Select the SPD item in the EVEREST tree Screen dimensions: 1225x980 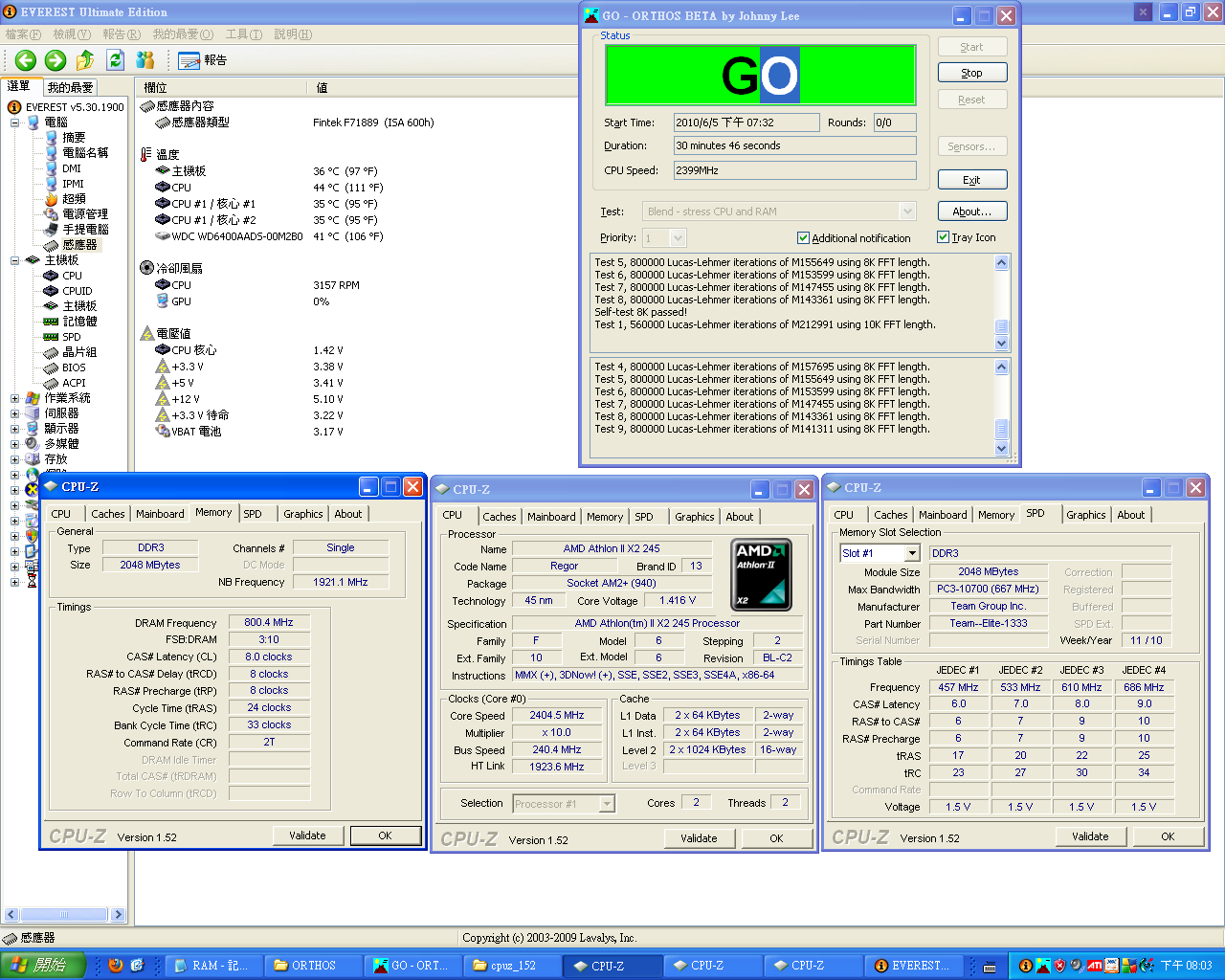(71, 337)
